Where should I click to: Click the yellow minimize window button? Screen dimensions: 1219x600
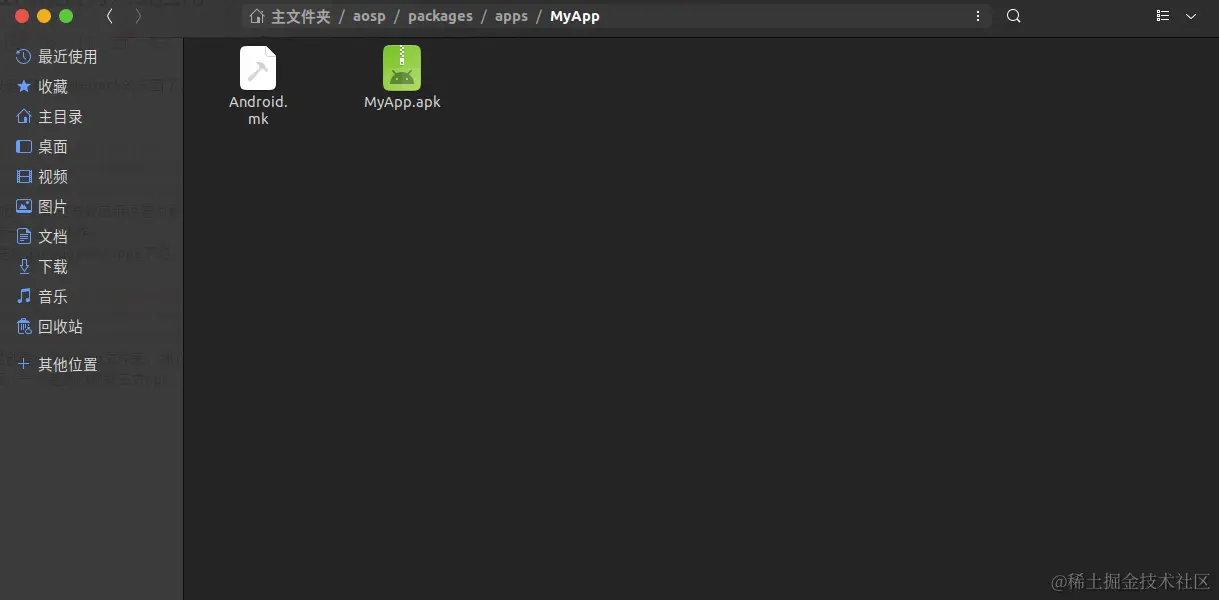pos(44,16)
